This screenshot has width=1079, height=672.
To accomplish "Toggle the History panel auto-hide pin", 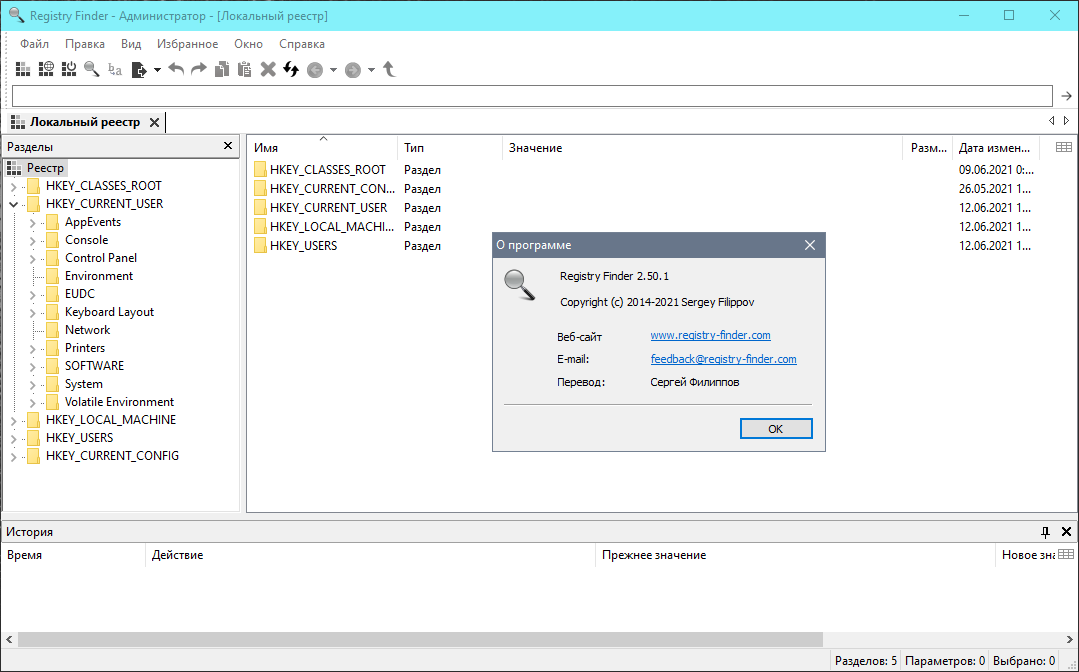I will pyautogui.click(x=1046, y=532).
